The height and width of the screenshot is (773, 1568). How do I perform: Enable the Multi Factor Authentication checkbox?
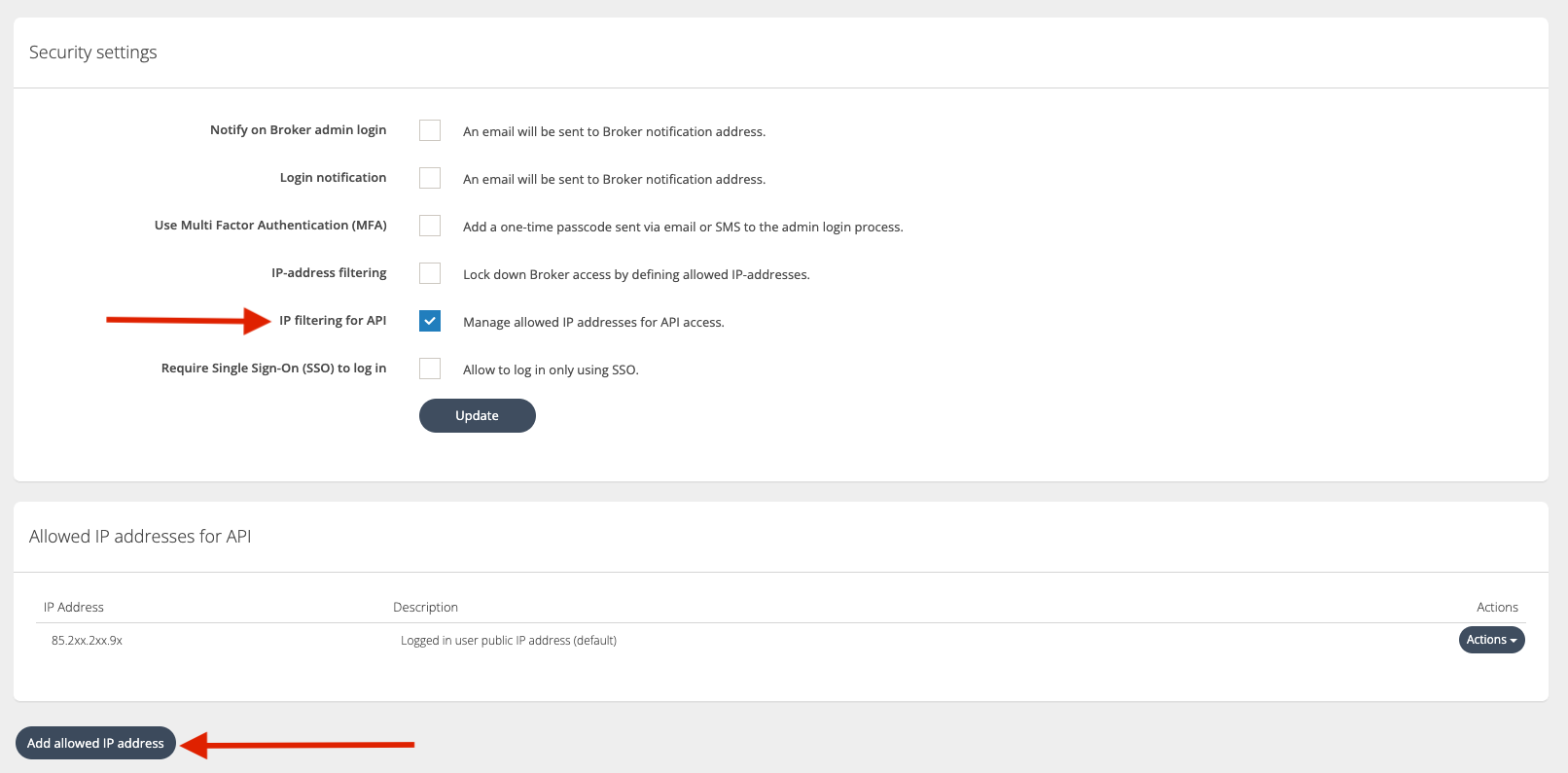430,226
